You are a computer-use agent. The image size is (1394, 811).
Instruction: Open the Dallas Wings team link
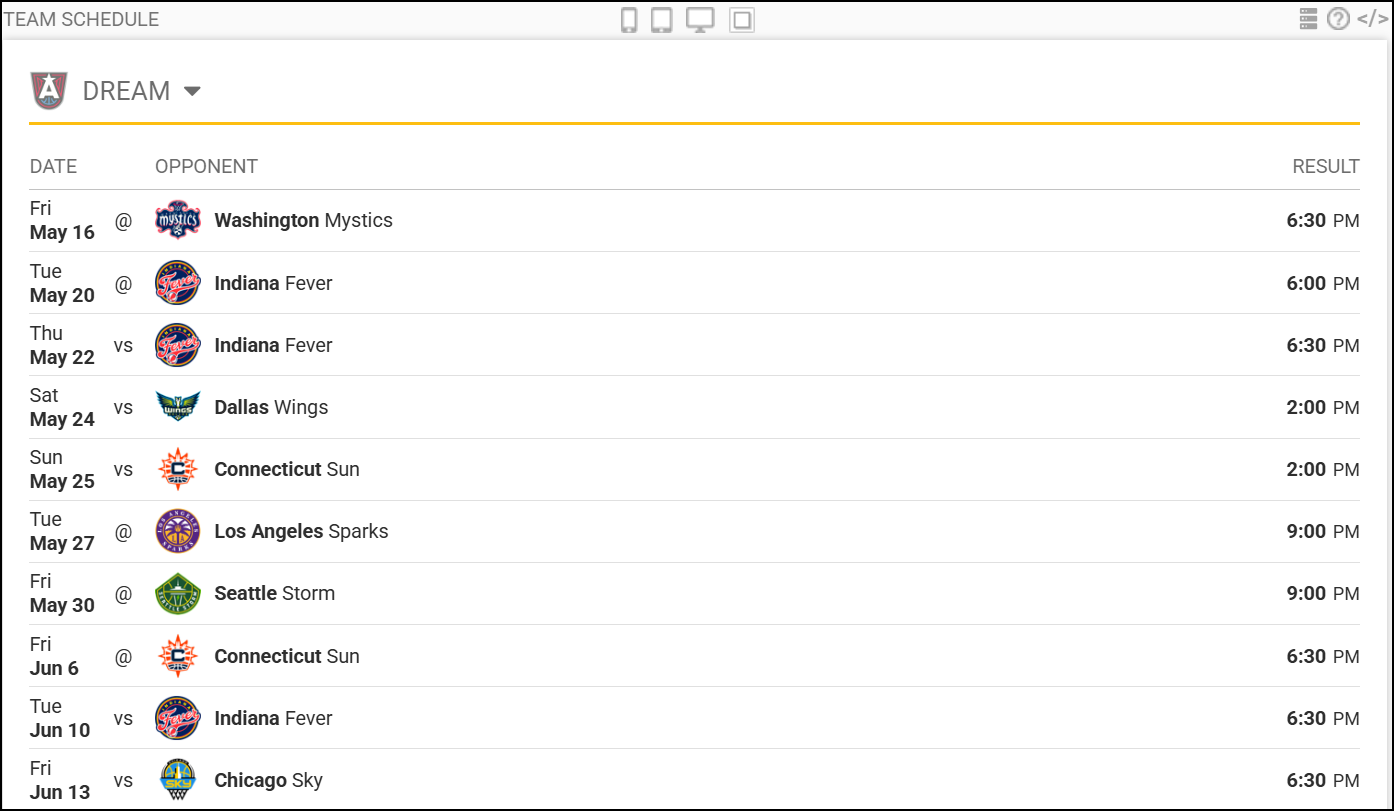[271, 407]
